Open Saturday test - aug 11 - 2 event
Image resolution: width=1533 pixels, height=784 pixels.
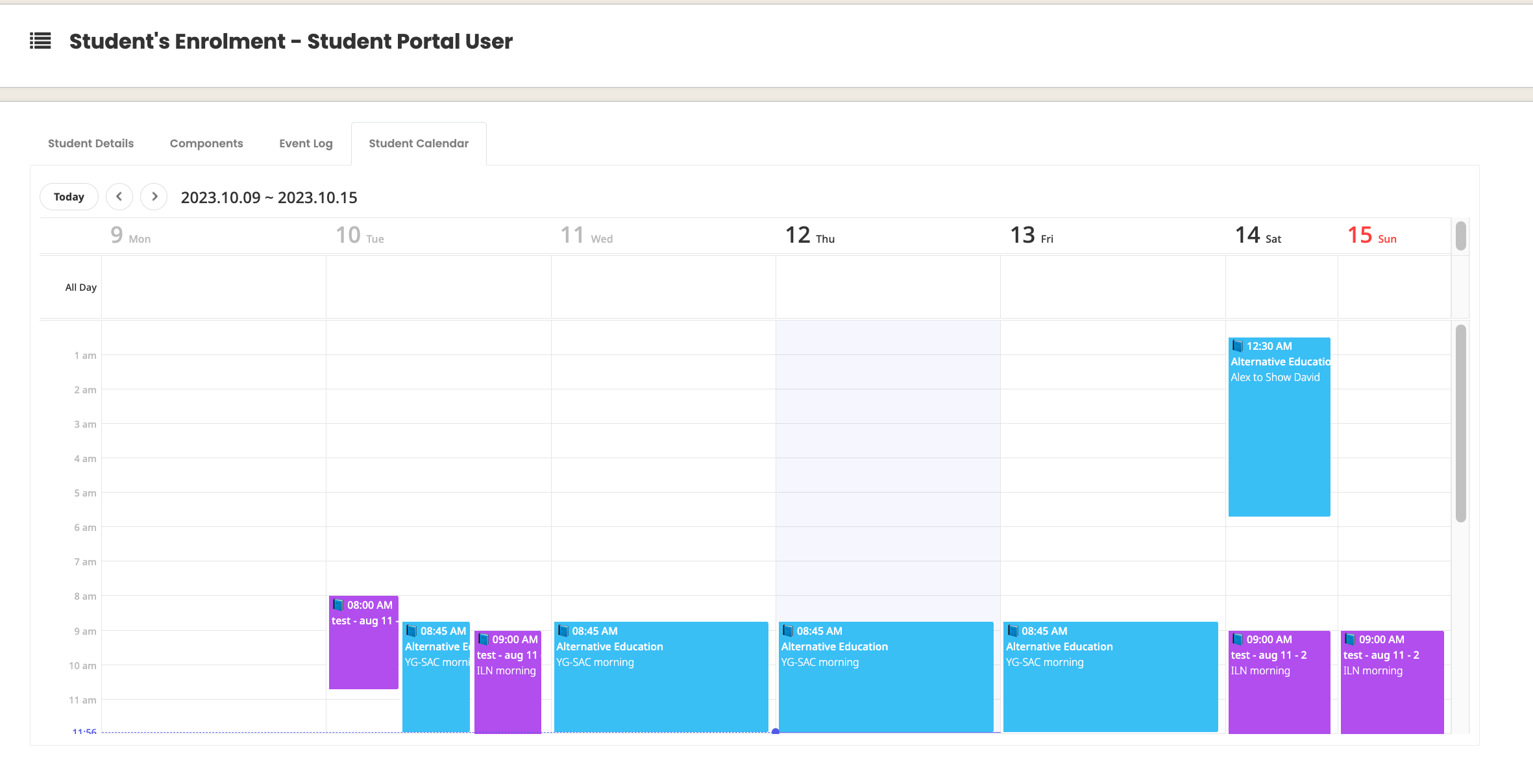(1279, 681)
